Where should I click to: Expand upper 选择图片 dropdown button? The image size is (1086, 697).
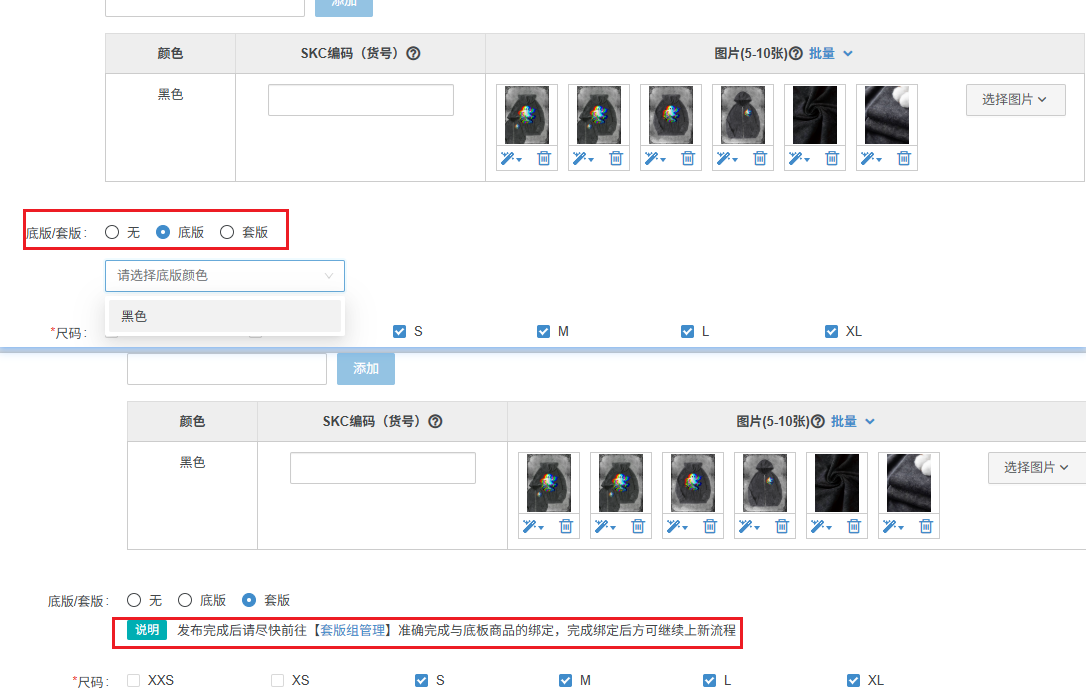coord(1015,100)
